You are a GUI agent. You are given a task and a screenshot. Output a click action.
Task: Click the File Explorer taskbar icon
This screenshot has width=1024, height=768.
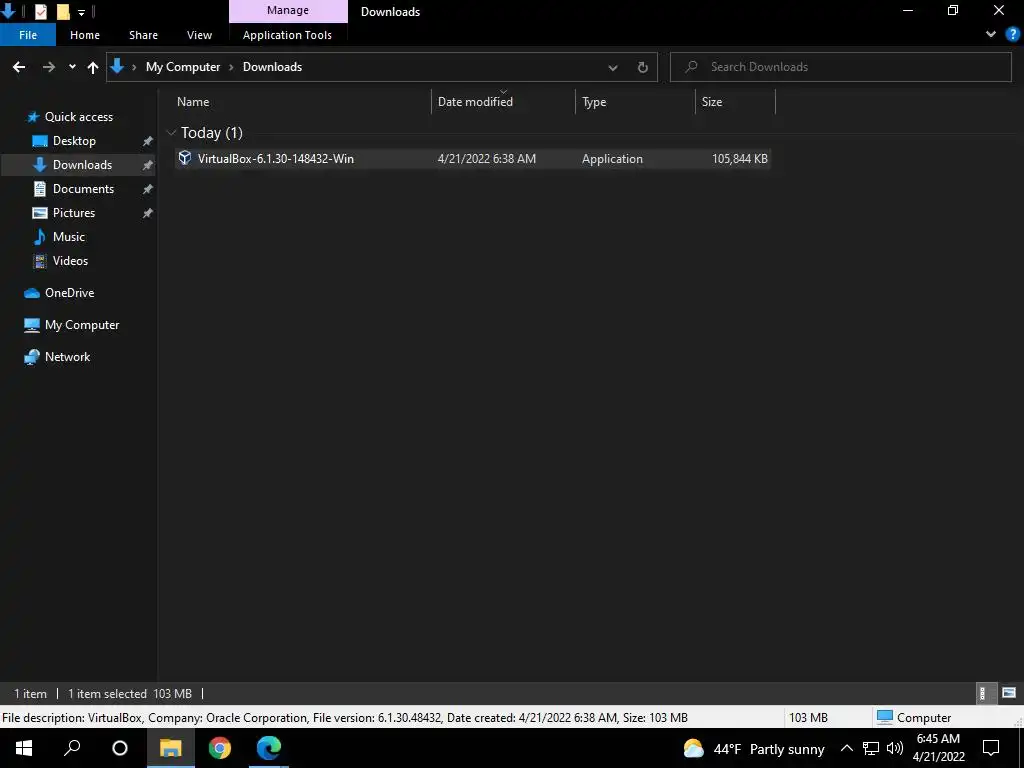point(170,748)
